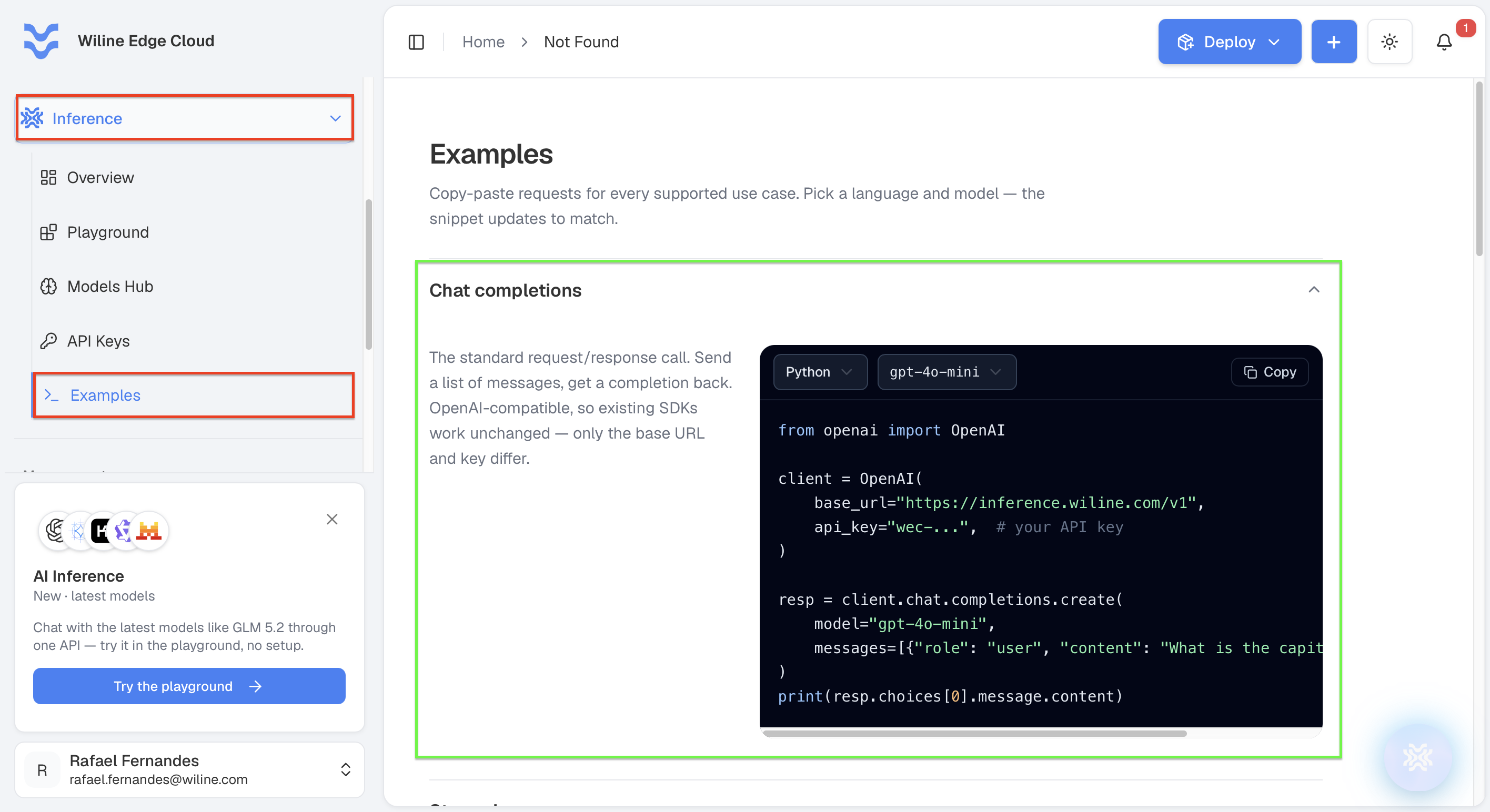Click the Examples terminal prompt icon

(52, 395)
